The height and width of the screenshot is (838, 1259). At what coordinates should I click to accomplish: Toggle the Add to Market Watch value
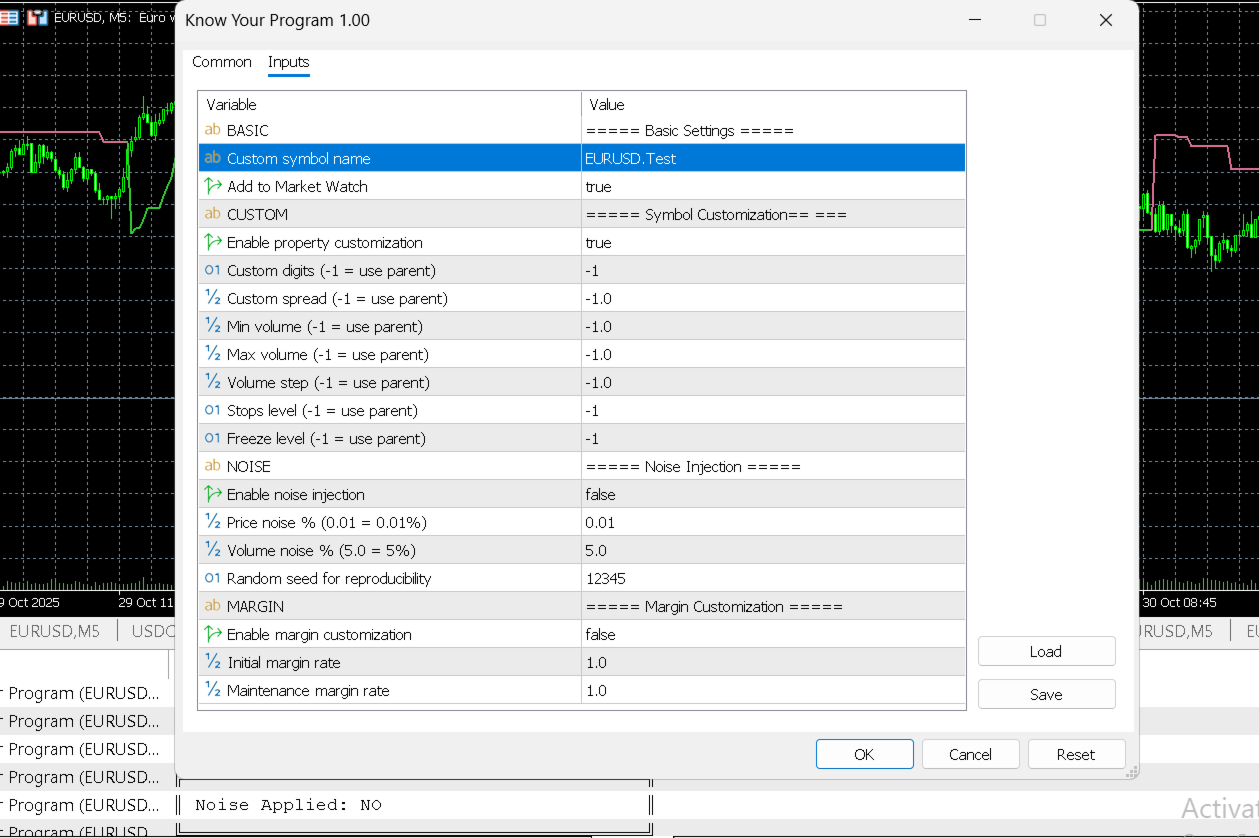click(772, 186)
